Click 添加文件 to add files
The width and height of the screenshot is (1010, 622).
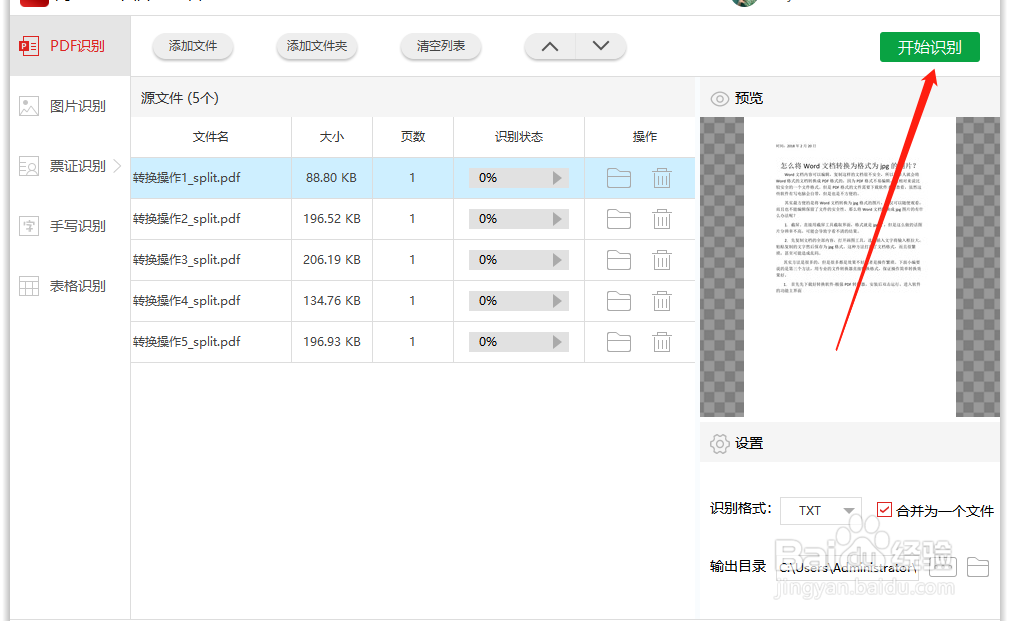pyautogui.click(x=192, y=46)
